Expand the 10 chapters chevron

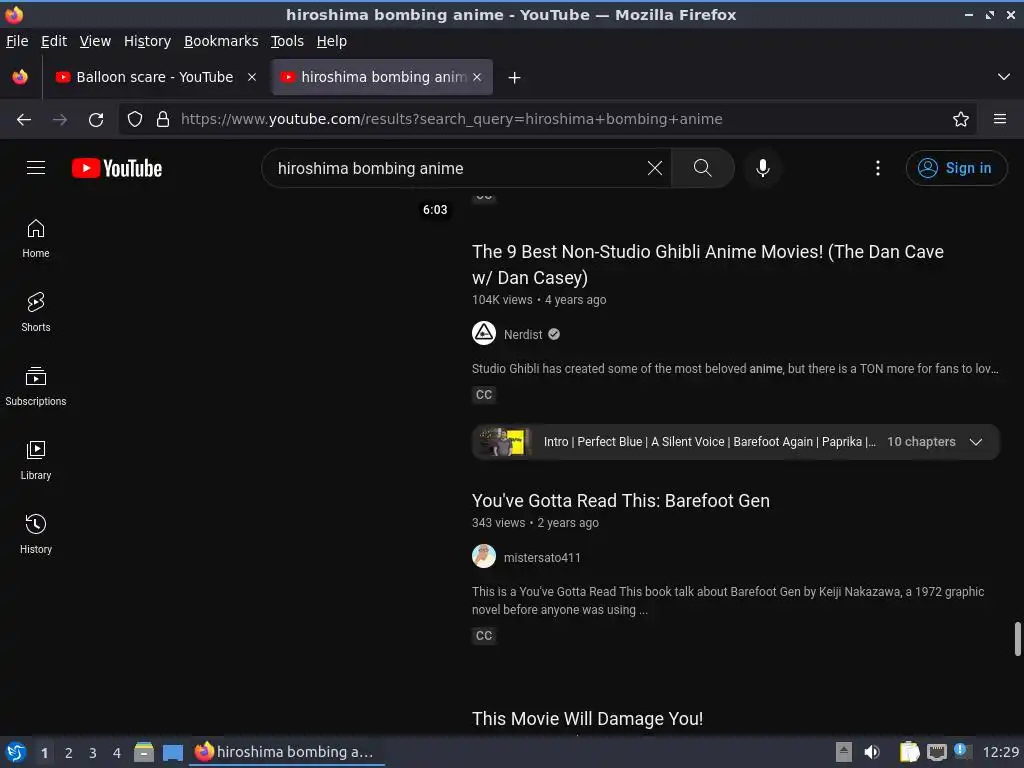point(976,442)
